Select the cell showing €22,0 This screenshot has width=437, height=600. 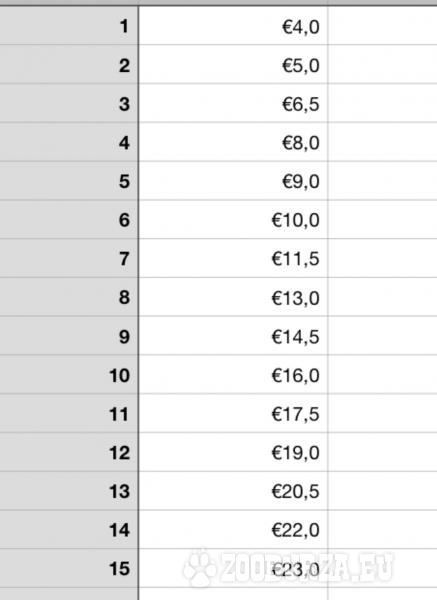[x=233, y=530]
